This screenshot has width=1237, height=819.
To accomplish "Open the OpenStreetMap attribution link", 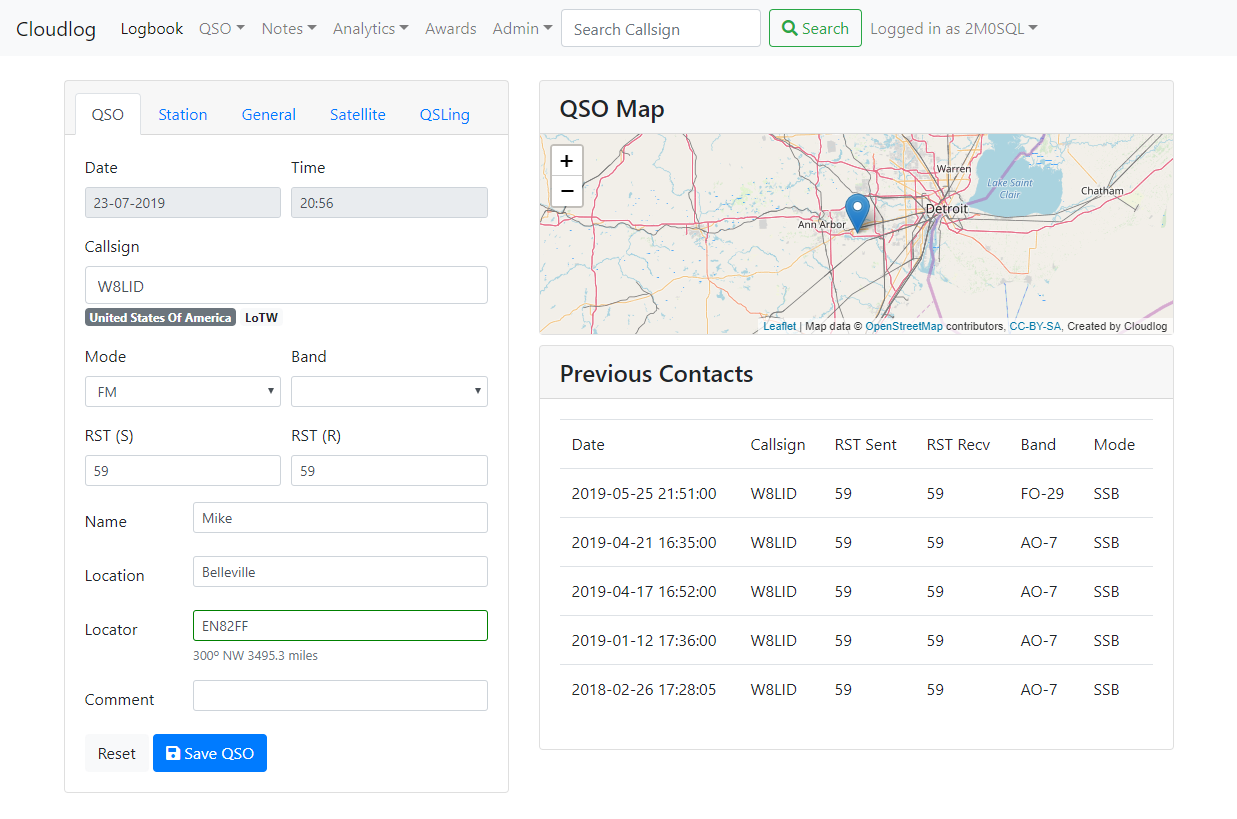I will (x=904, y=326).
